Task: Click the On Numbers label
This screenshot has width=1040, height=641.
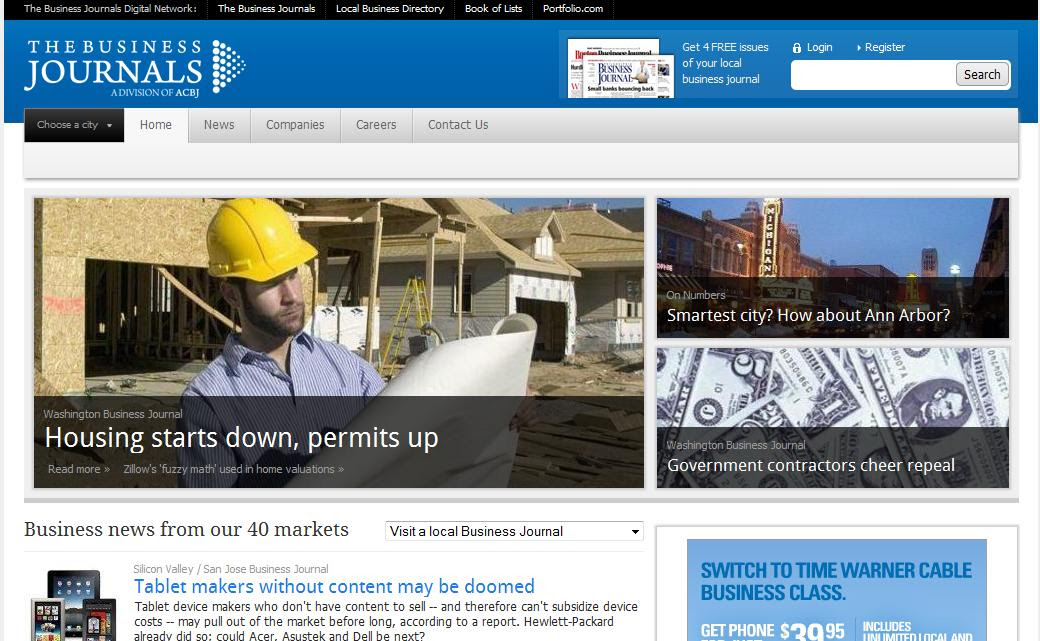Action: 696,295
